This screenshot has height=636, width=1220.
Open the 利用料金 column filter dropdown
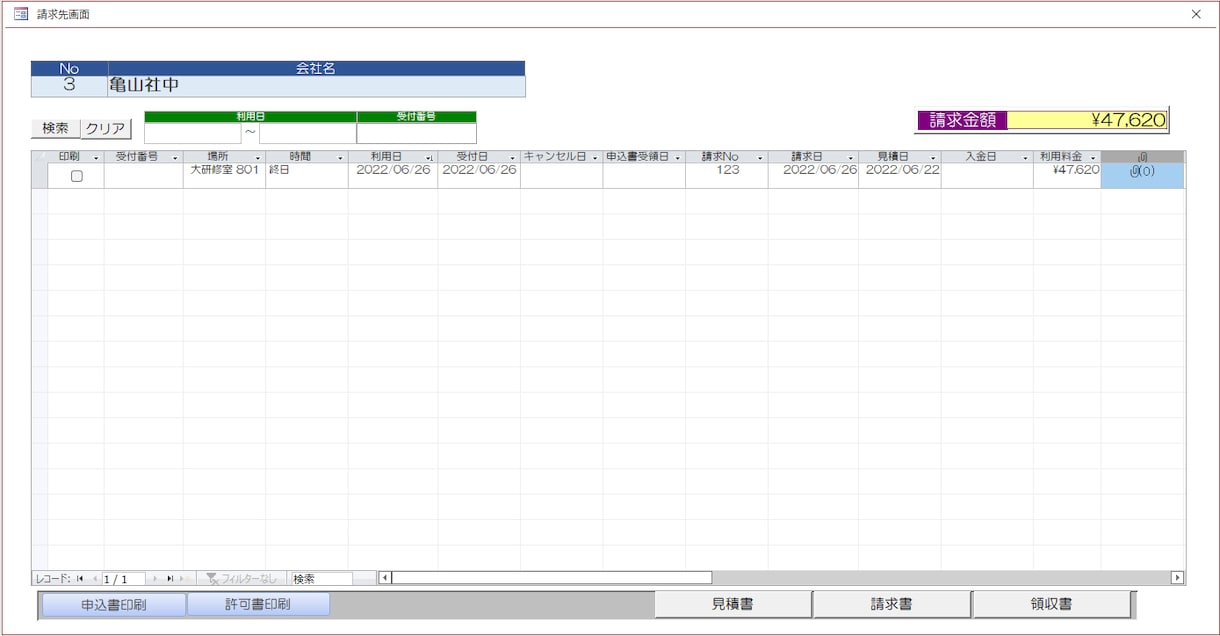[x=1092, y=158]
